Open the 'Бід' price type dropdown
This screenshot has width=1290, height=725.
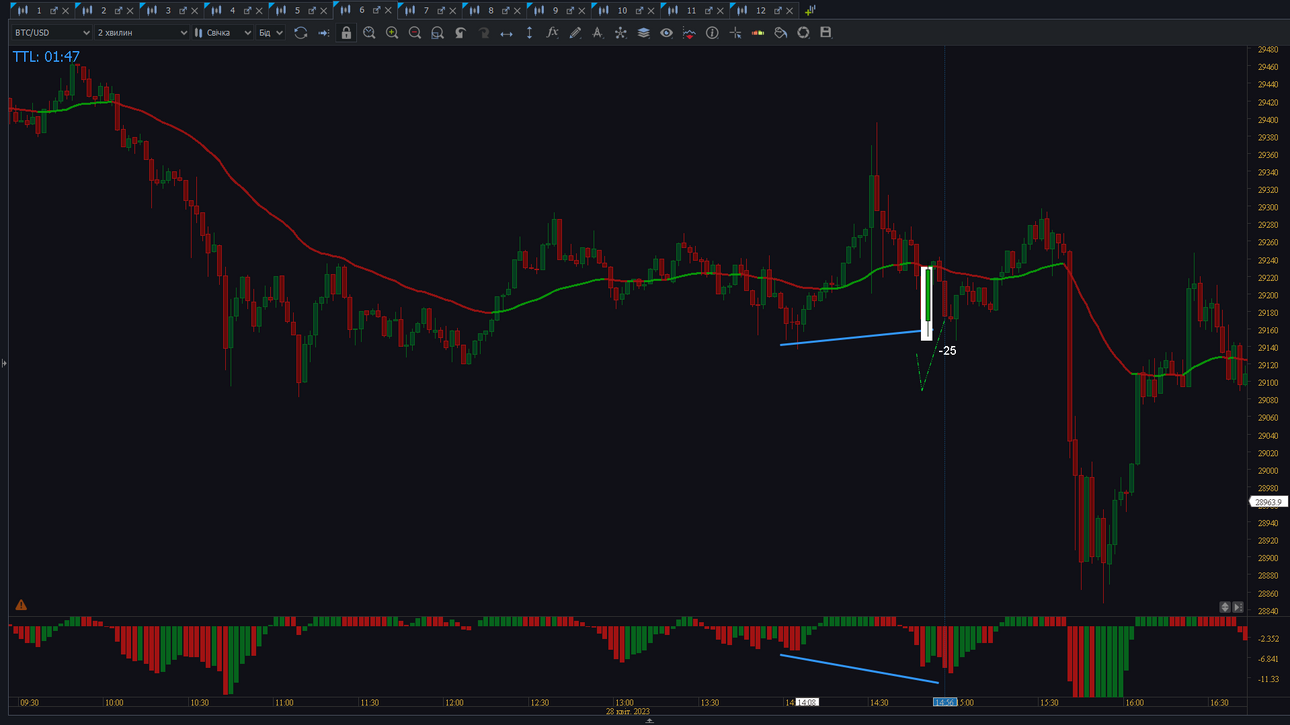pos(271,33)
